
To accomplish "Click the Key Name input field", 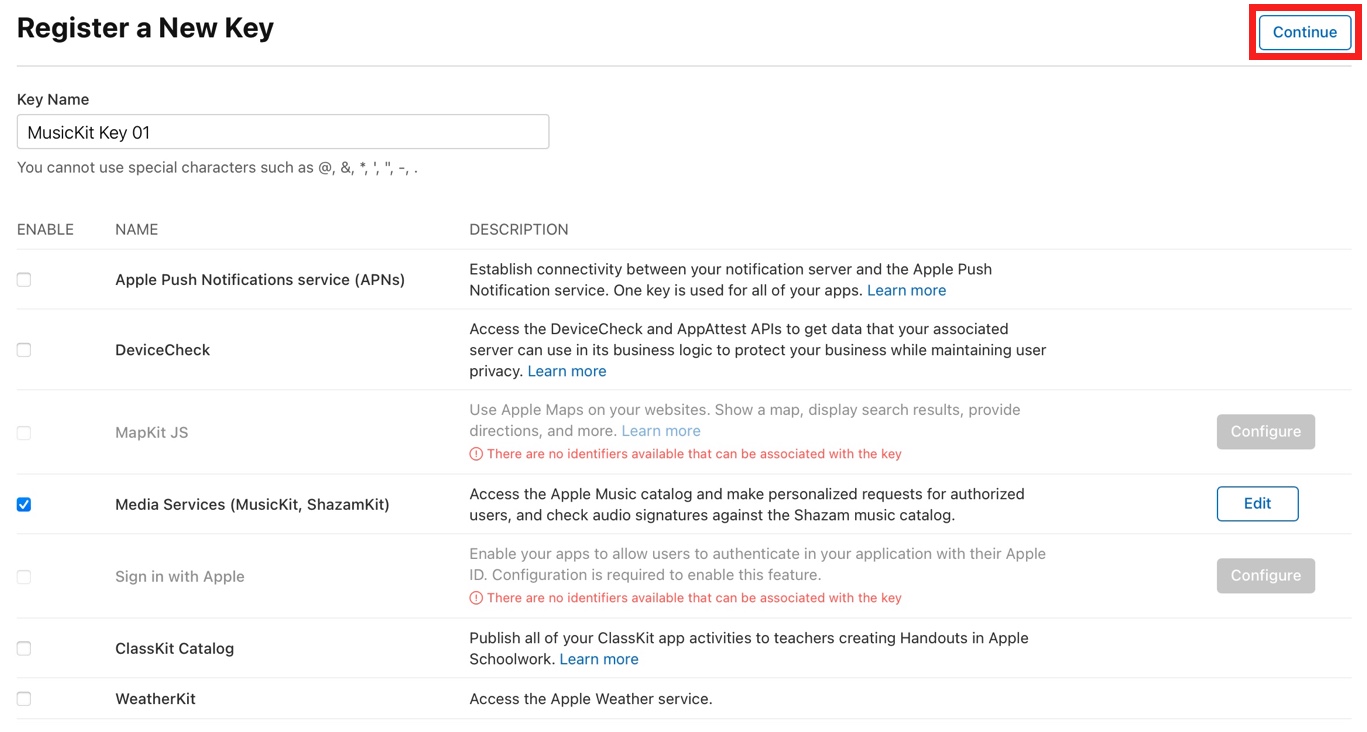I will [x=283, y=132].
